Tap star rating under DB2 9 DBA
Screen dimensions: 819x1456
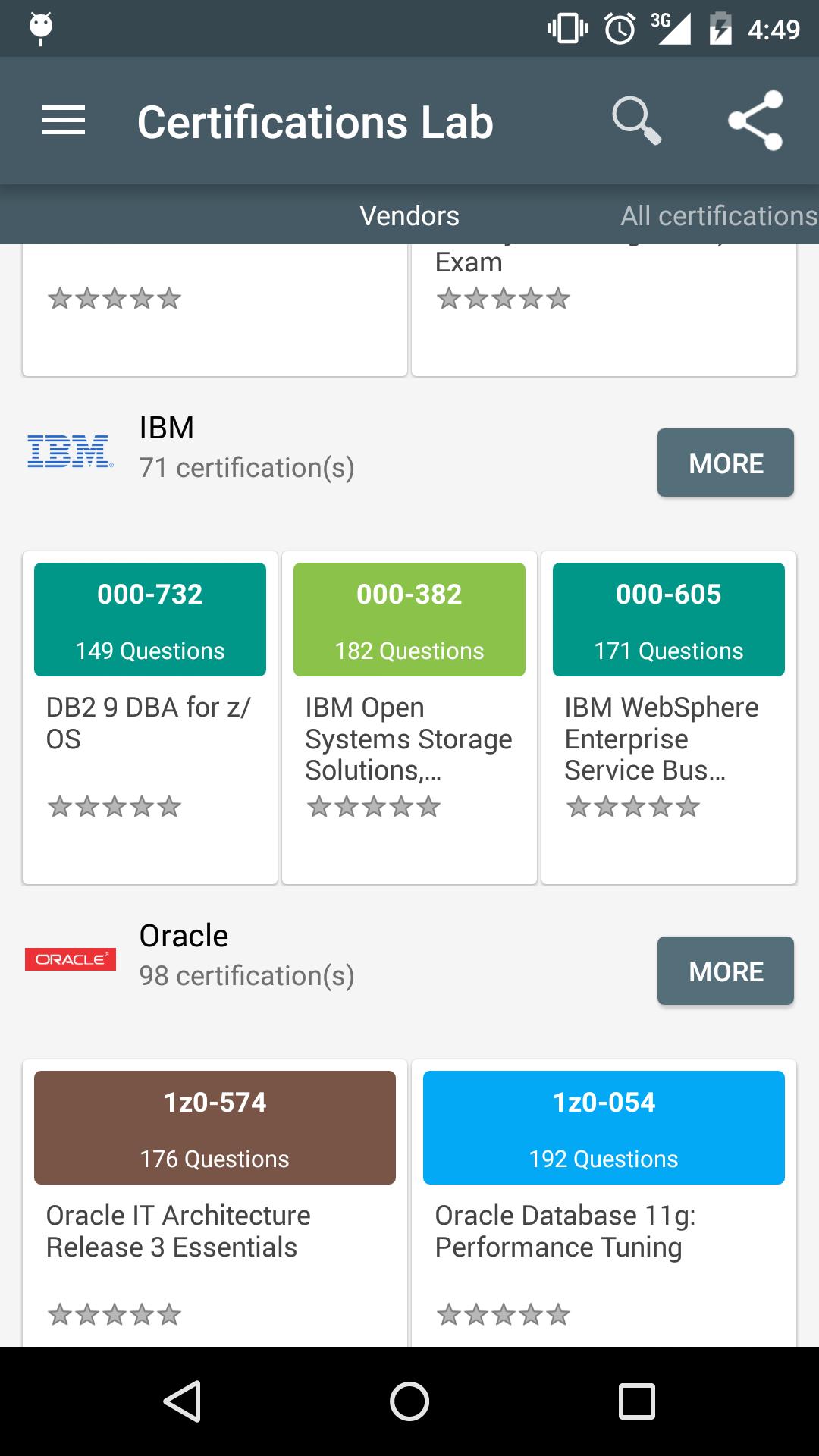(115, 806)
